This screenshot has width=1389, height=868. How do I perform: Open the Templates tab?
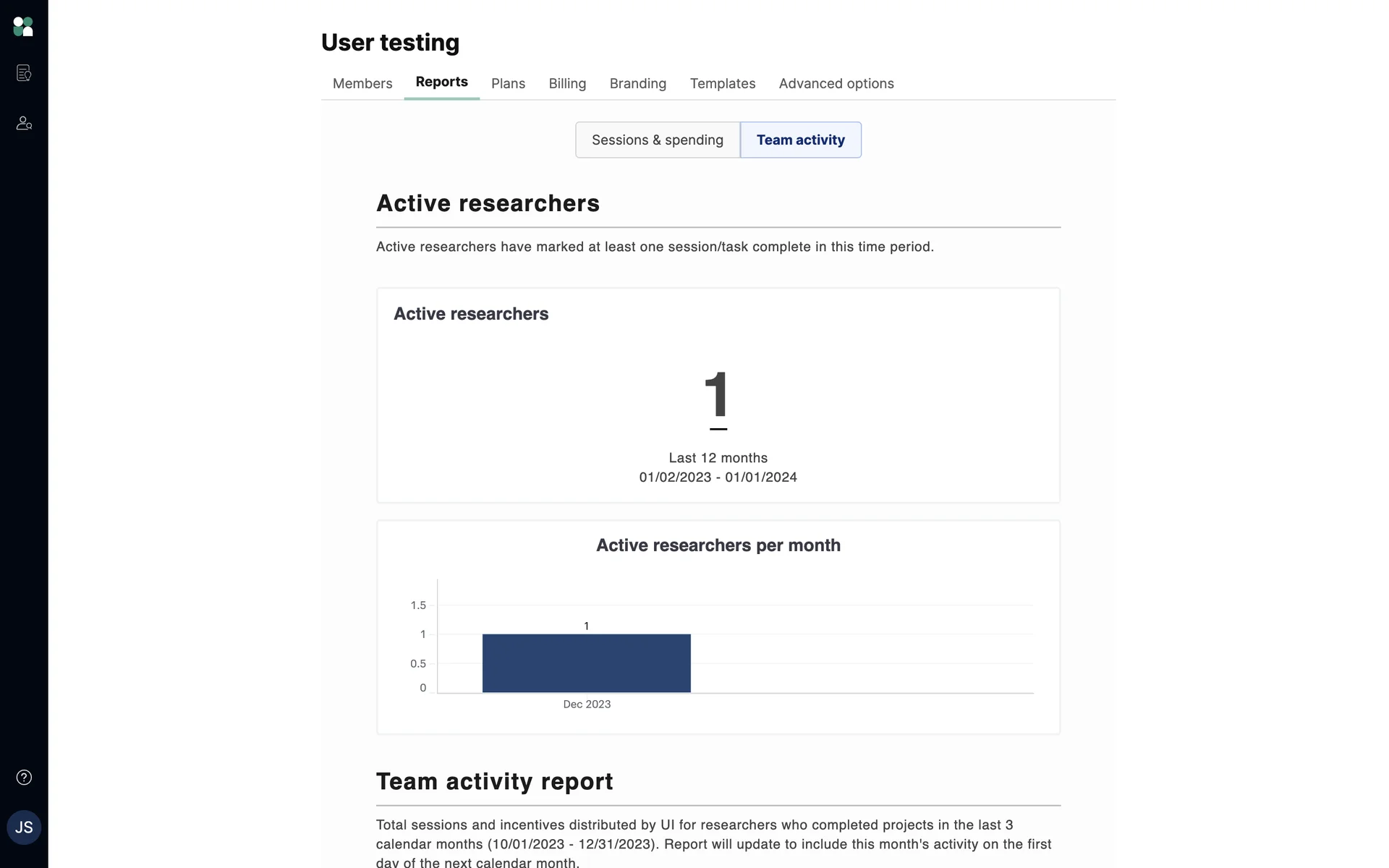722,83
